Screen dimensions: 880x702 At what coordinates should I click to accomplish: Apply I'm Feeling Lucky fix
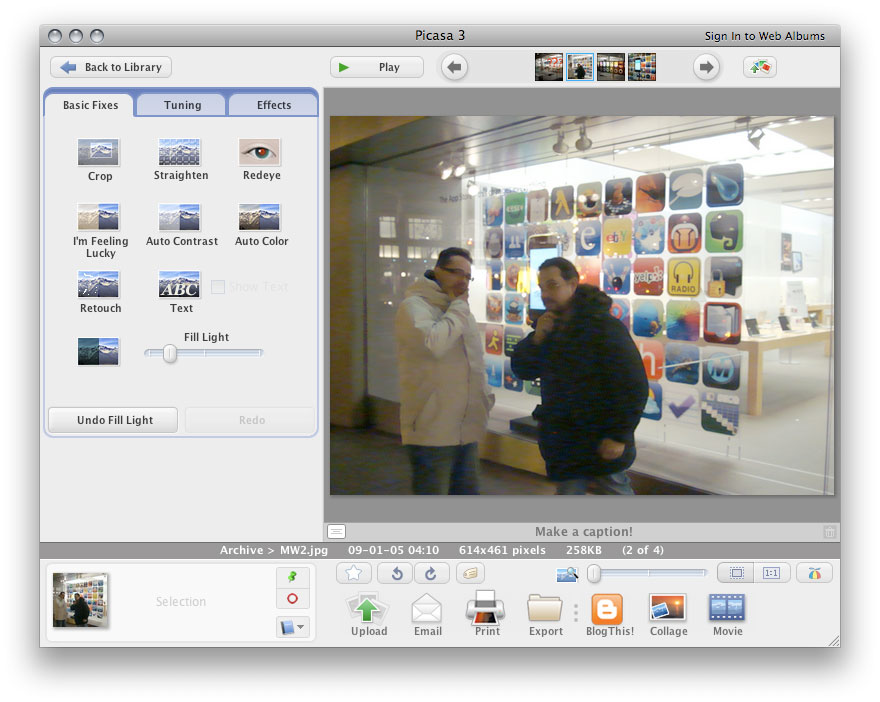[98, 217]
